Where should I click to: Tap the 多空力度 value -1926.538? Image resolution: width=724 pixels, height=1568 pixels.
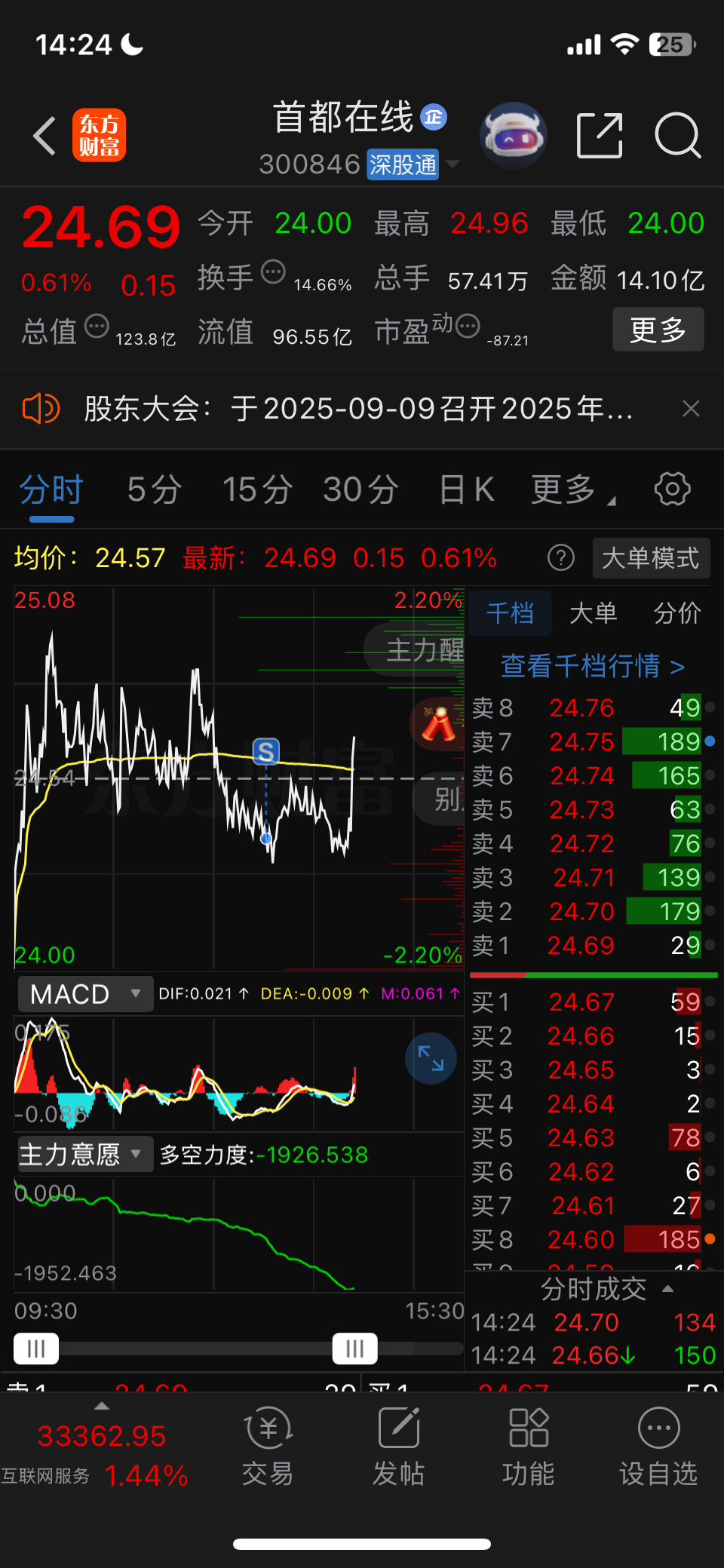pyautogui.click(x=312, y=1155)
